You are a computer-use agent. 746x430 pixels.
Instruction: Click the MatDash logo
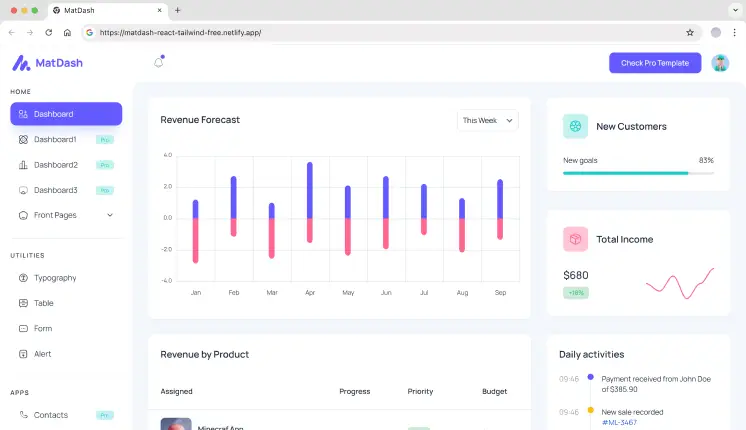(47, 63)
